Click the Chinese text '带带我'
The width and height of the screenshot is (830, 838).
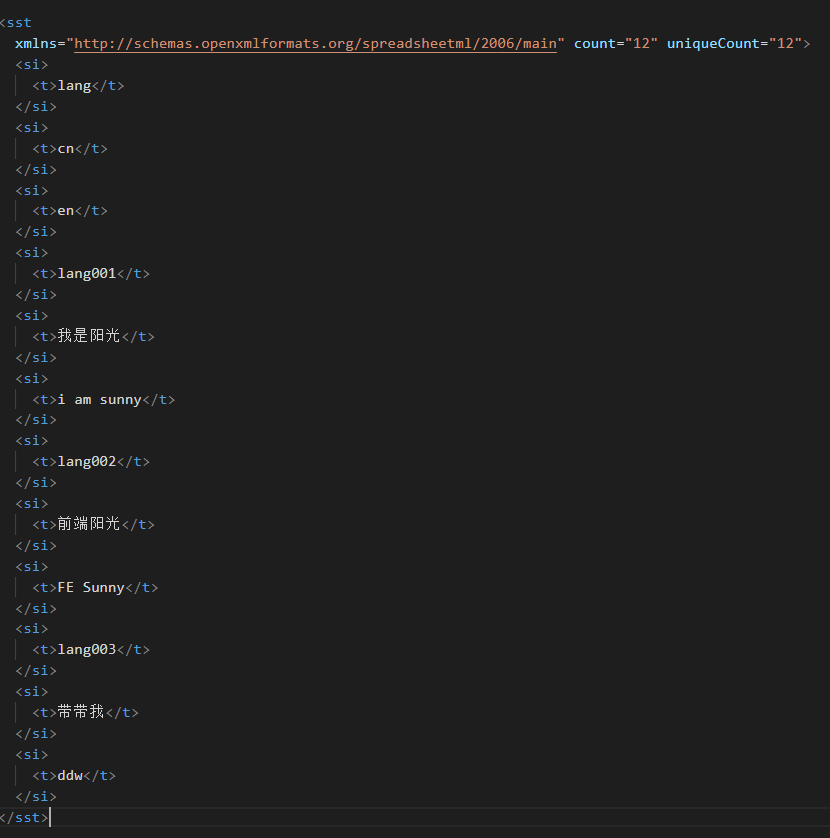click(x=81, y=712)
